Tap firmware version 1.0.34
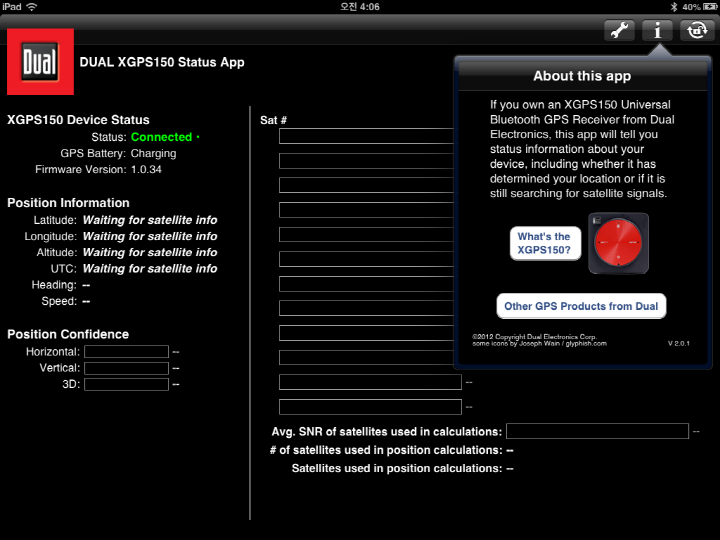Image resolution: width=720 pixels, height=540 pixels. [x=146, y=169]
